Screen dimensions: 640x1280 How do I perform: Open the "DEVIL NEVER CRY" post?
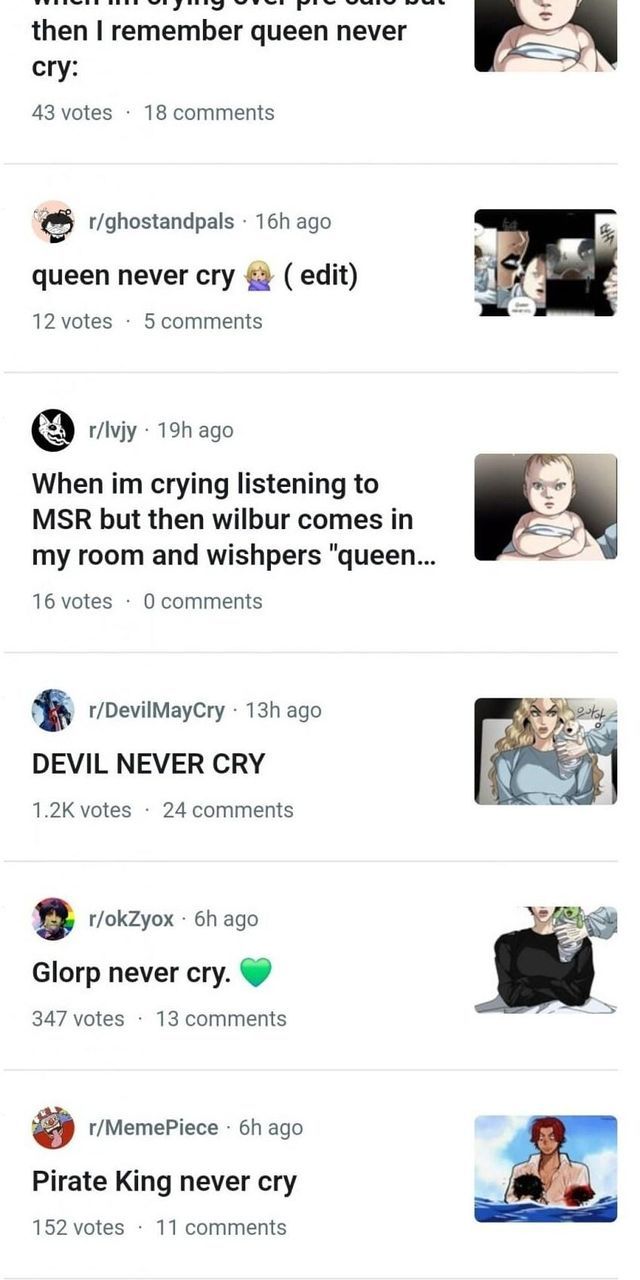(149, 764)
